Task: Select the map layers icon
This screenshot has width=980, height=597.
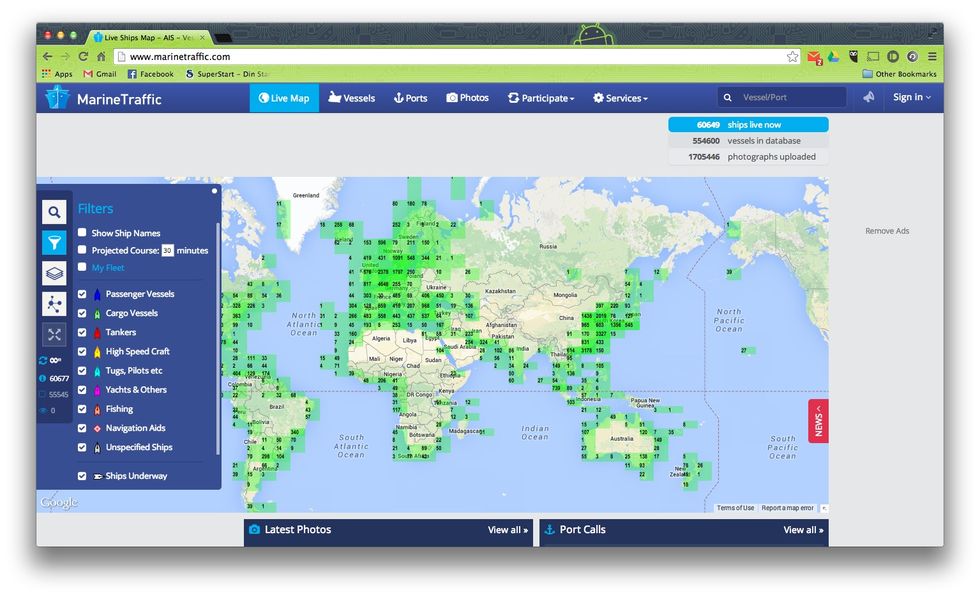Action: coord(54,273)
